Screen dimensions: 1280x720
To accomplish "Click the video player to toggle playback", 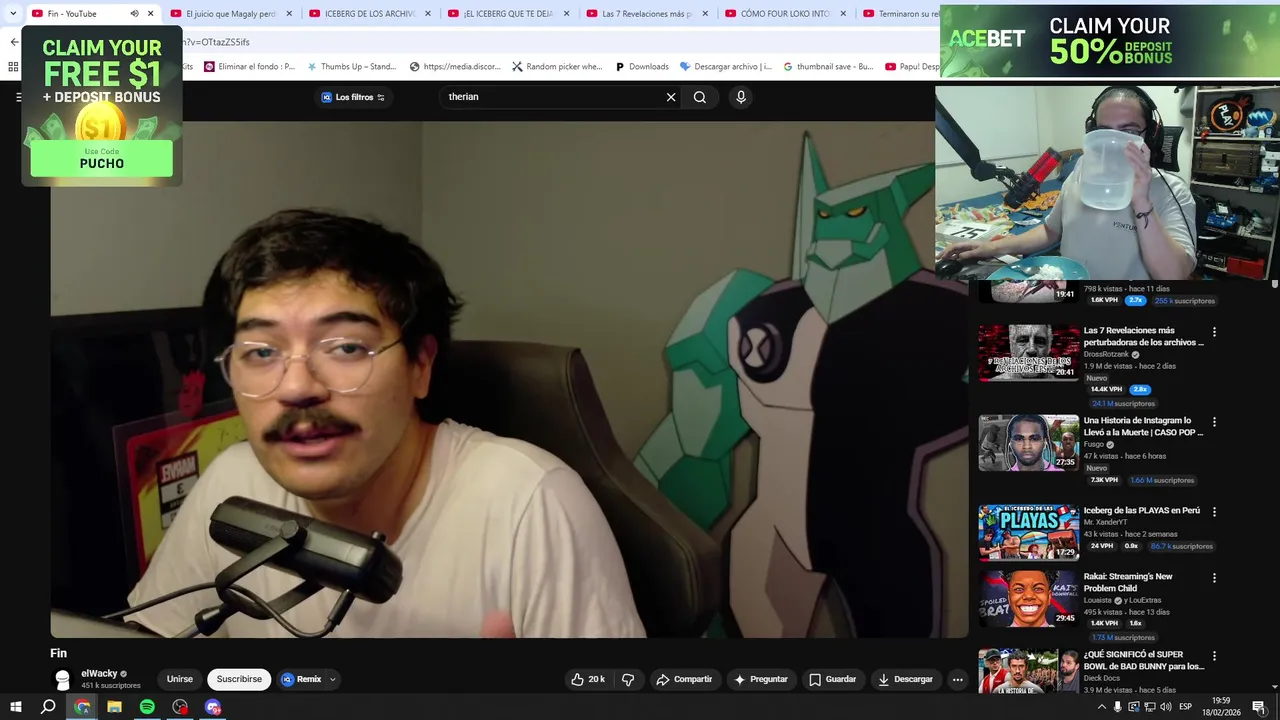I will coord(509,380).
